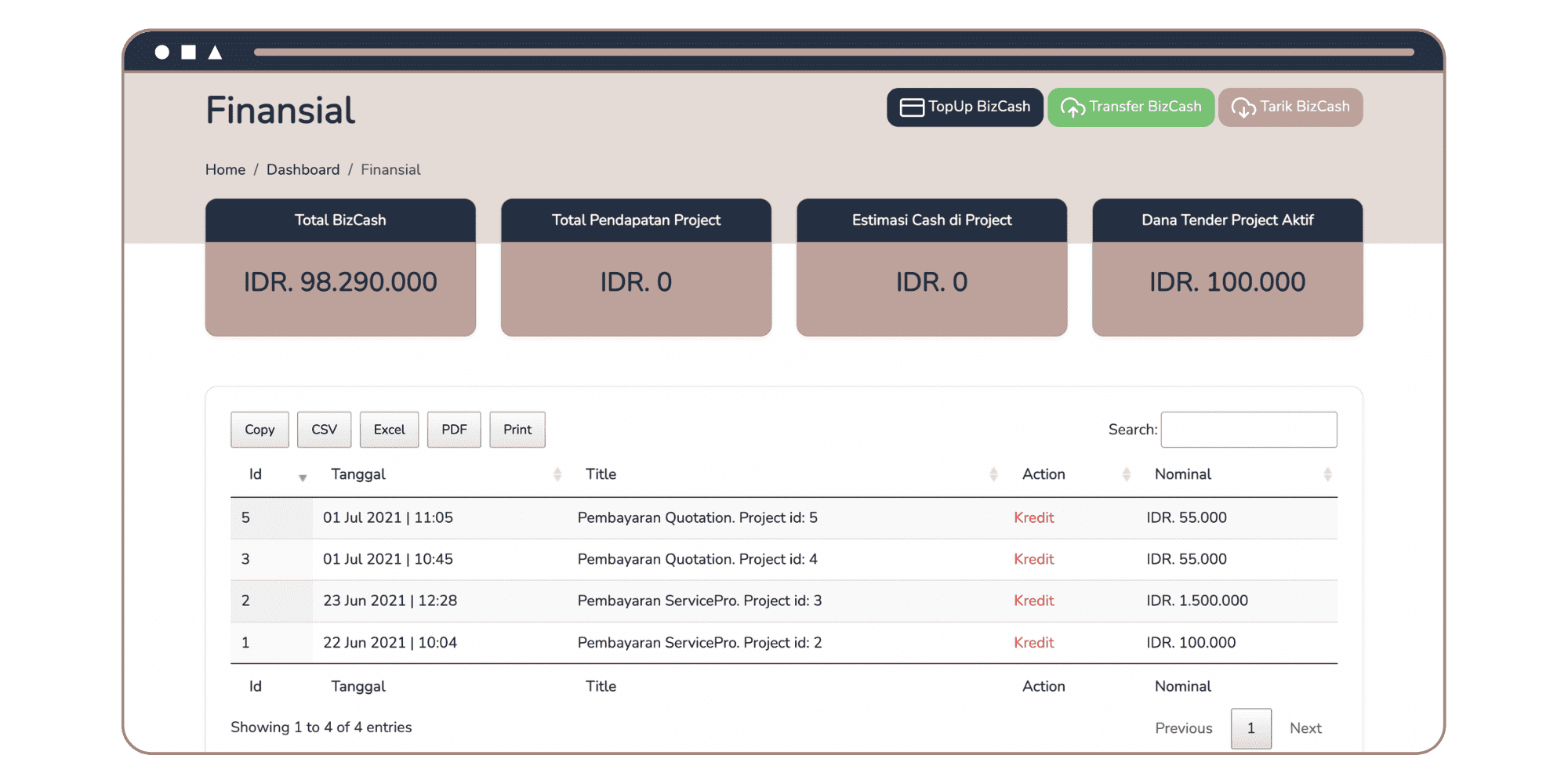Sort by Tanggal column sort arrows
This screenshot has height=784, width=1568.
557,474
